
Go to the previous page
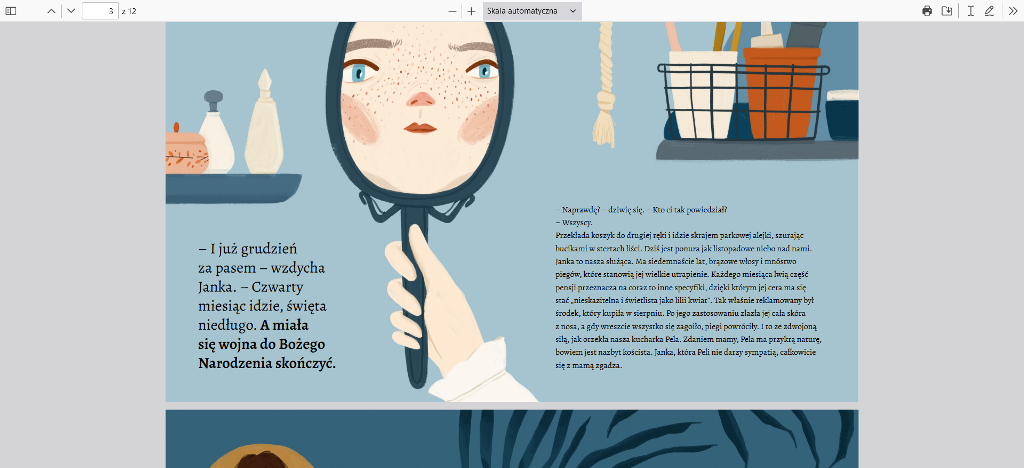pos(52,11)
